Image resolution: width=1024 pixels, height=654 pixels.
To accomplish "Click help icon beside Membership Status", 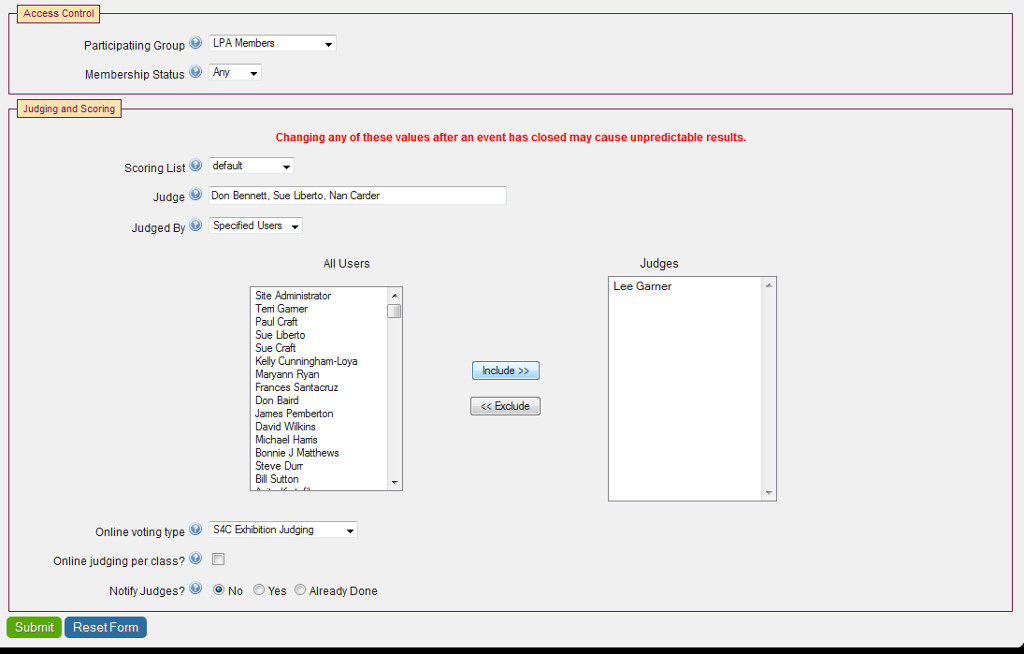I will [x=196, y=73].
